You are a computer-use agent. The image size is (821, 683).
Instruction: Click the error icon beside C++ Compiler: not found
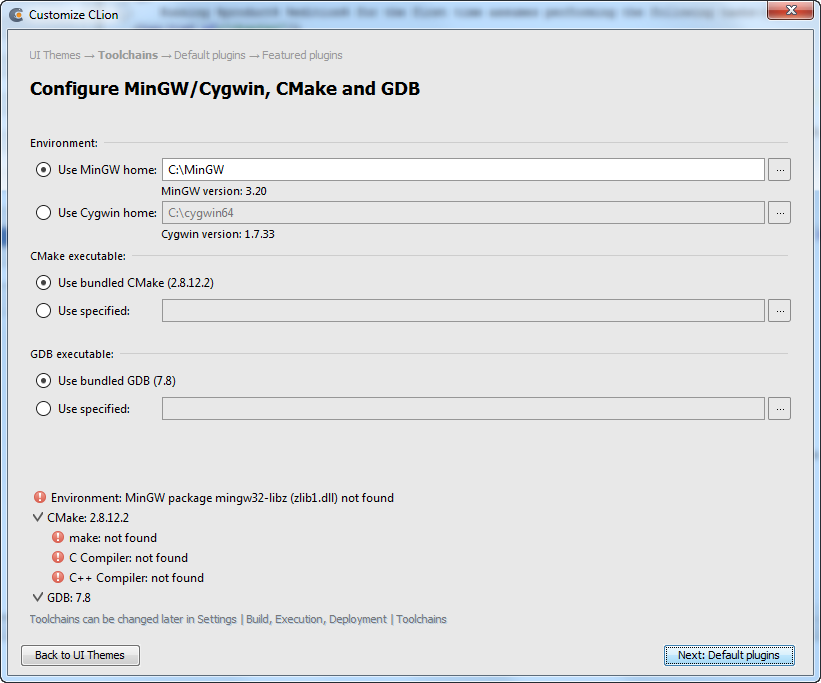coord(58,577)
